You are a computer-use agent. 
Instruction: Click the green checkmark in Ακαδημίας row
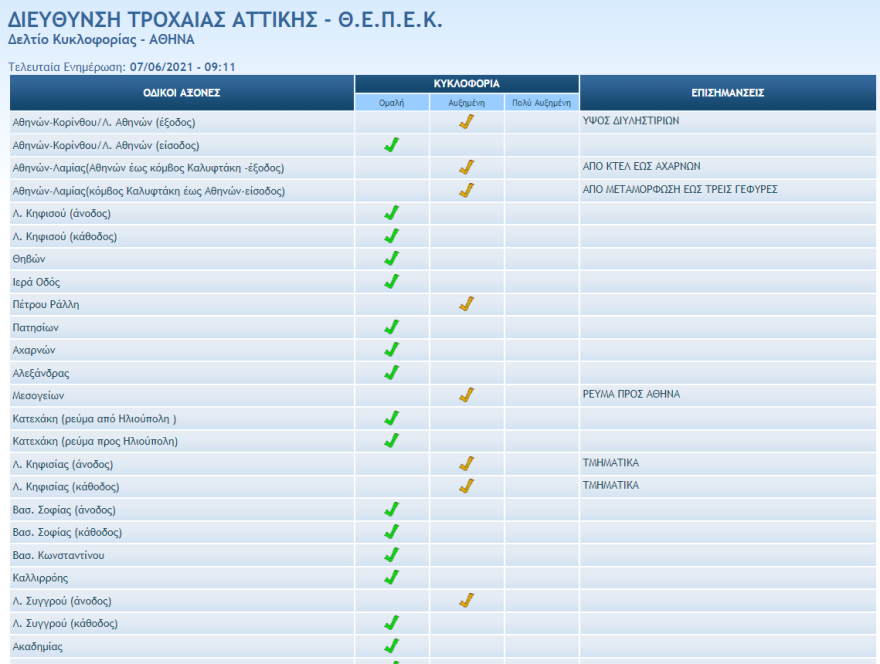pos(392,646)
